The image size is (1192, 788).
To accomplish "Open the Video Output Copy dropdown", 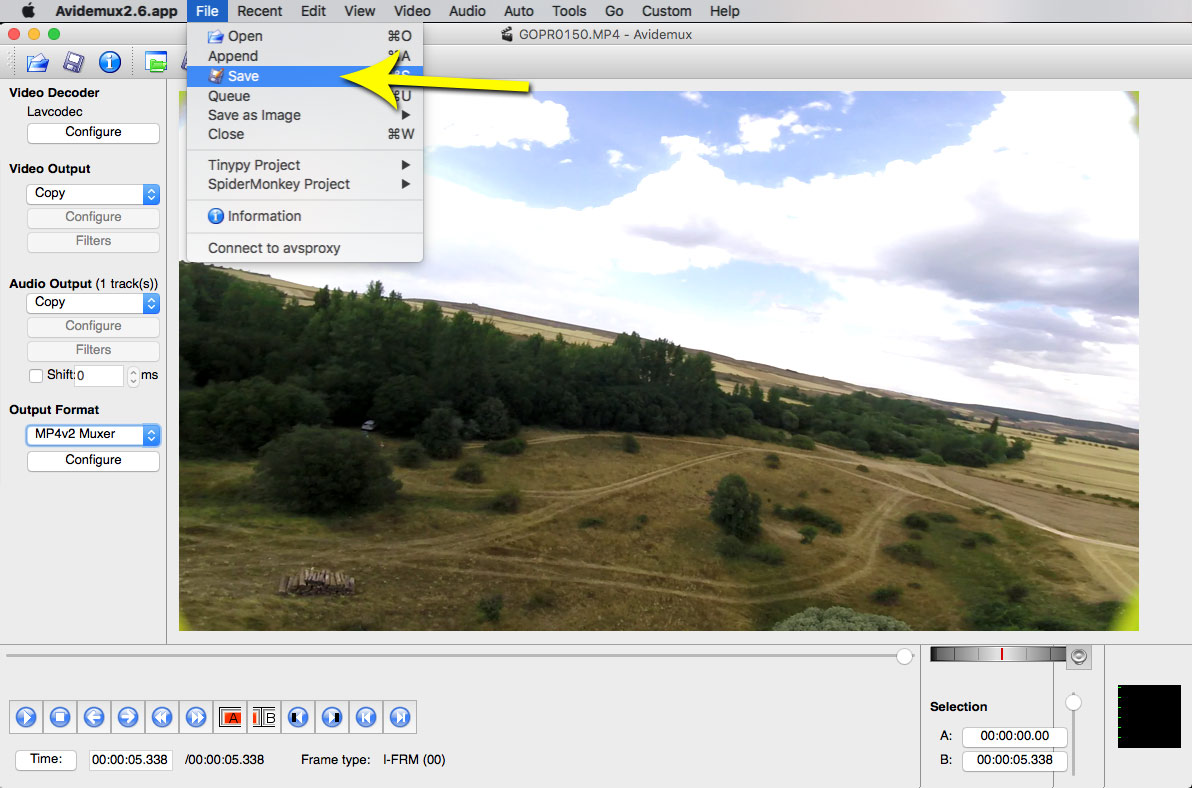I will (x=94, y=194).
